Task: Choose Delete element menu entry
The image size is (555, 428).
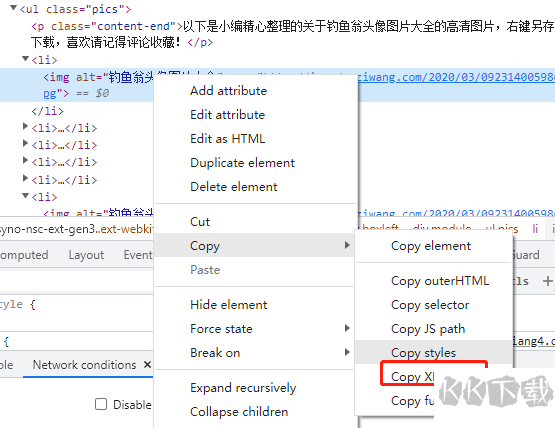Action: [x=234, y=187]
